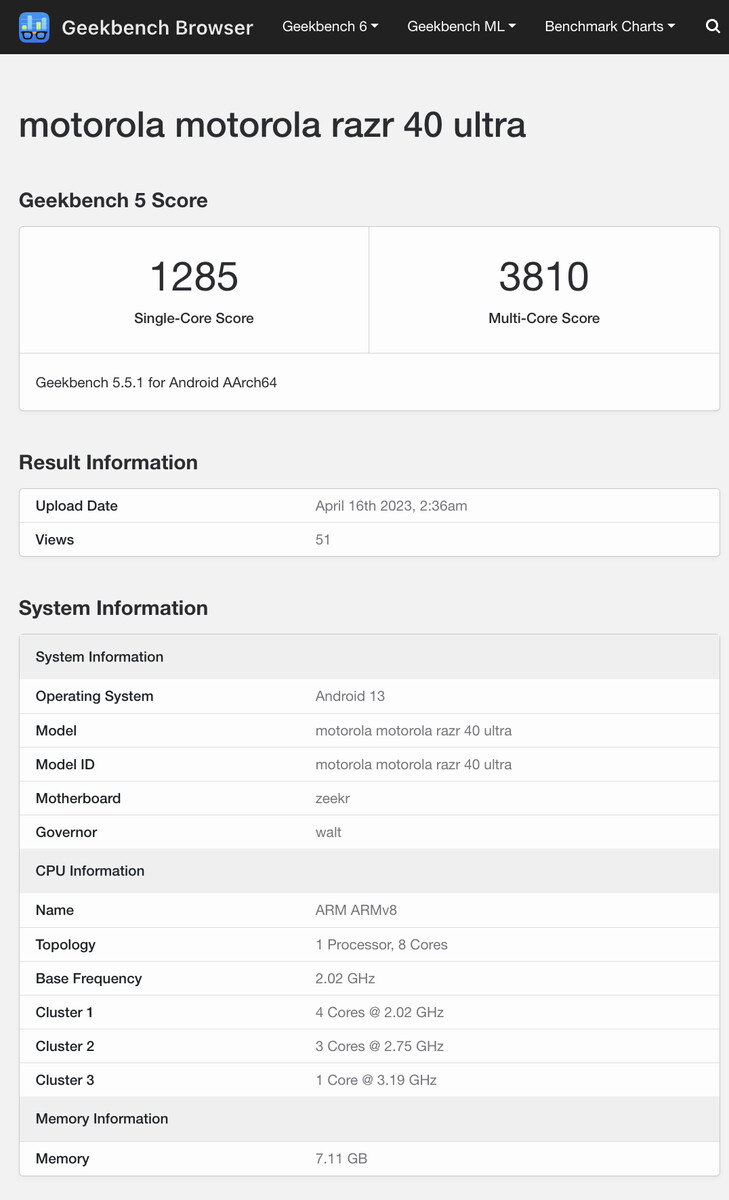Click the Geekbench logo icon
The image size is (729, 1200).
click(x=34, y=27)
